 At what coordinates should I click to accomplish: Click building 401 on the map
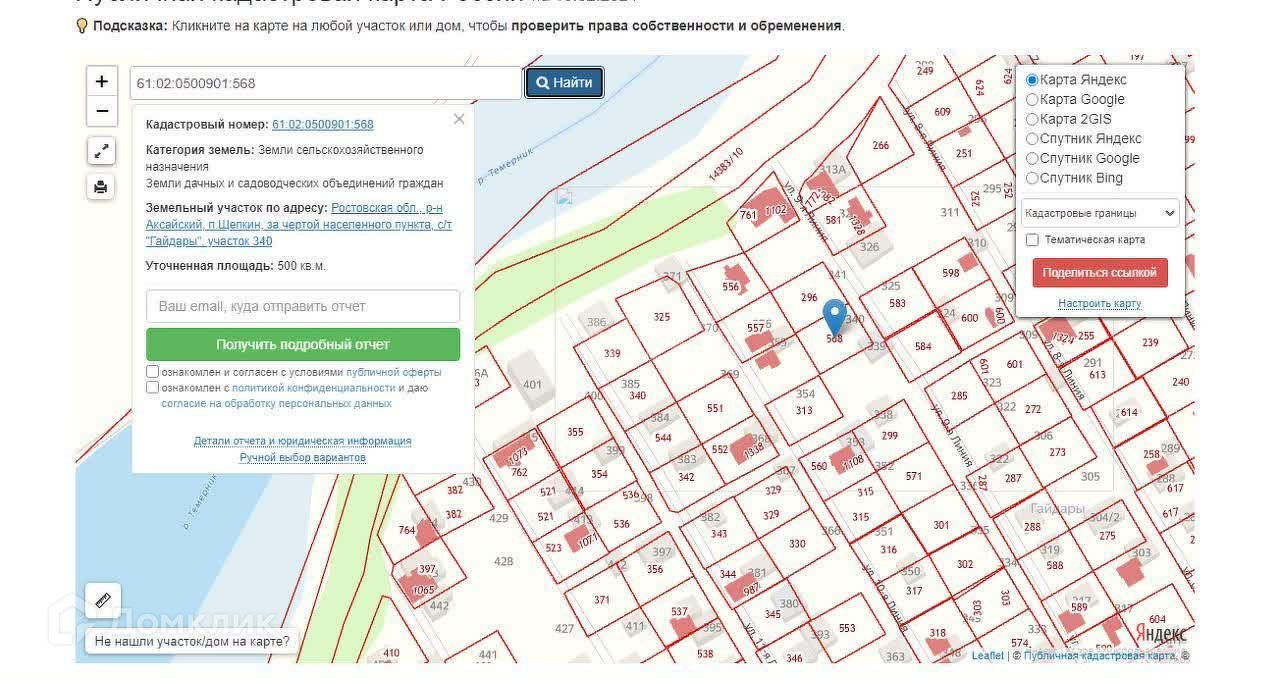531,385
